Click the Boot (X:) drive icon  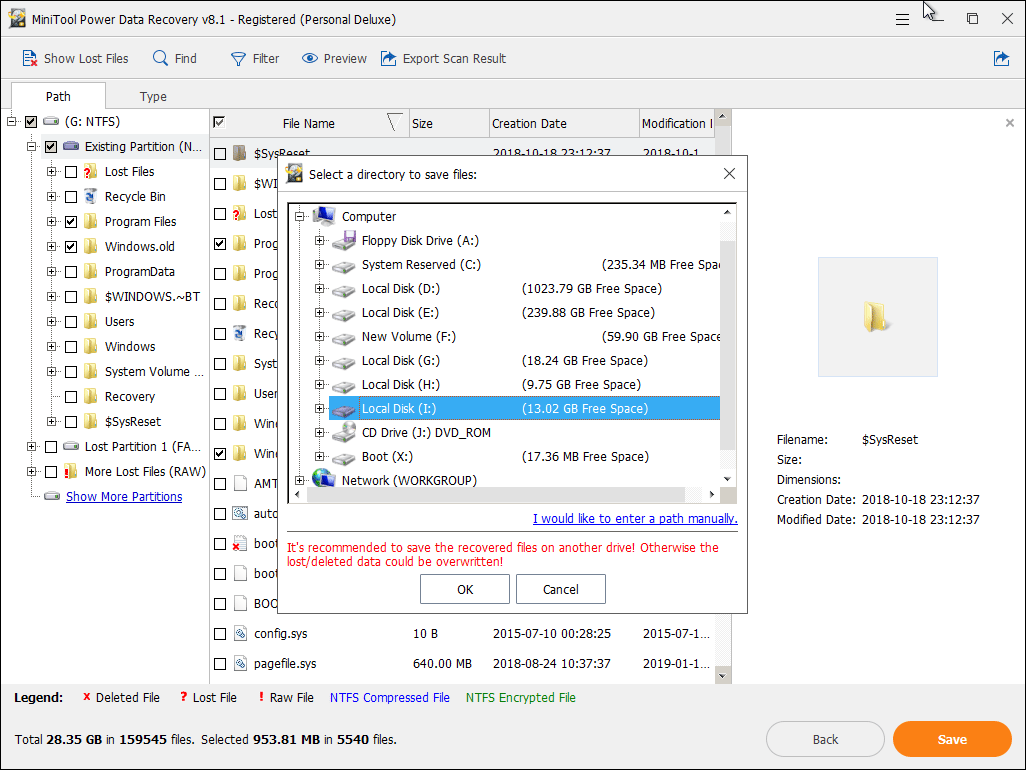tap(344, 457)
